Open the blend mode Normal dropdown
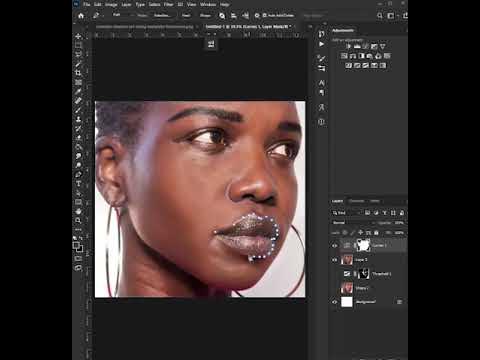Screen dimensions: 480x360 click(x=353, y=223)
